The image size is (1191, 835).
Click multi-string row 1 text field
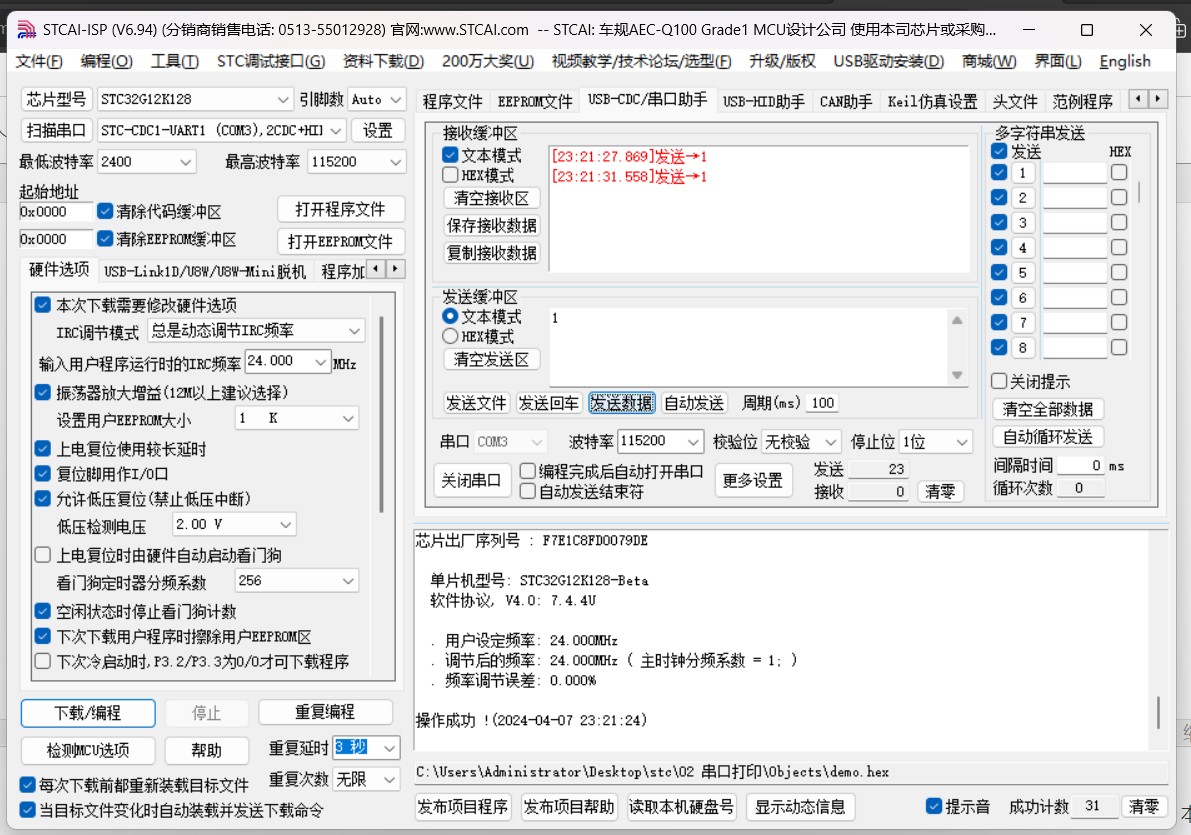1075,172
